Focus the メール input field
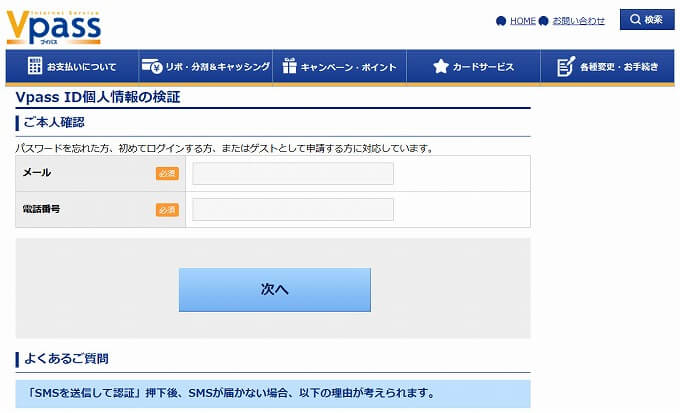The image size is (680, 413). pyautogui.click(x=293, y=174)
